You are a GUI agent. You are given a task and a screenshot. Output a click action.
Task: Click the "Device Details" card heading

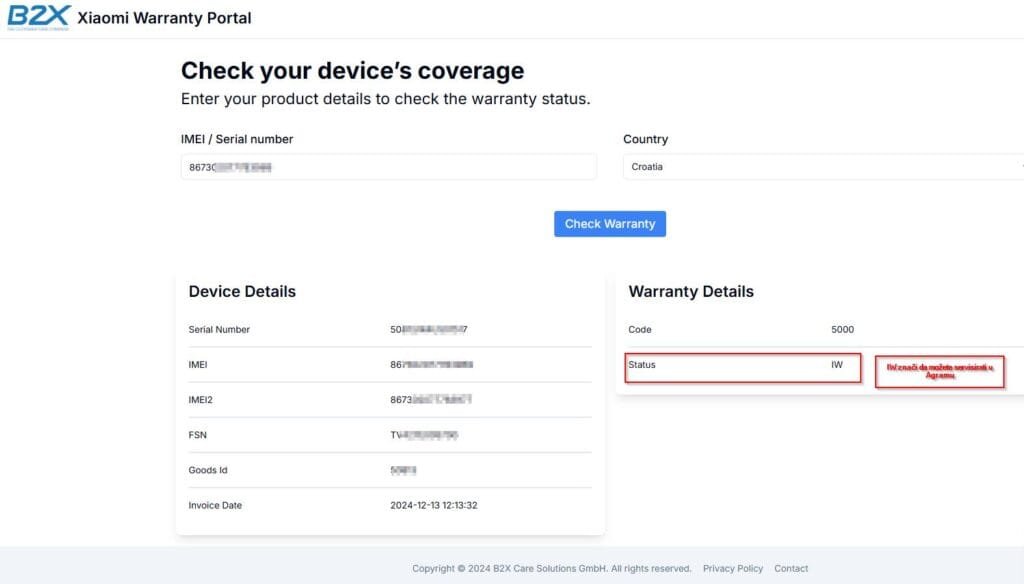coord(242,291)
